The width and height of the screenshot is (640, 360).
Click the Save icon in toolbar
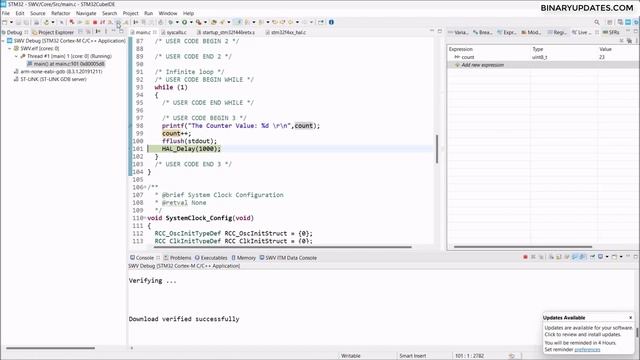18,22
